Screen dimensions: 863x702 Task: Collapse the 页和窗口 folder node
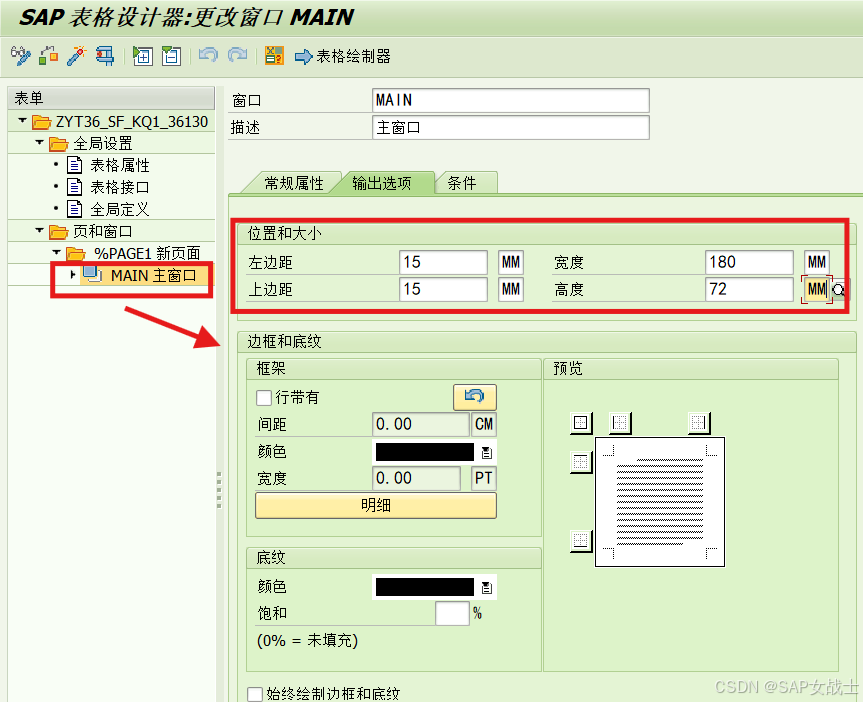[39, 230]
